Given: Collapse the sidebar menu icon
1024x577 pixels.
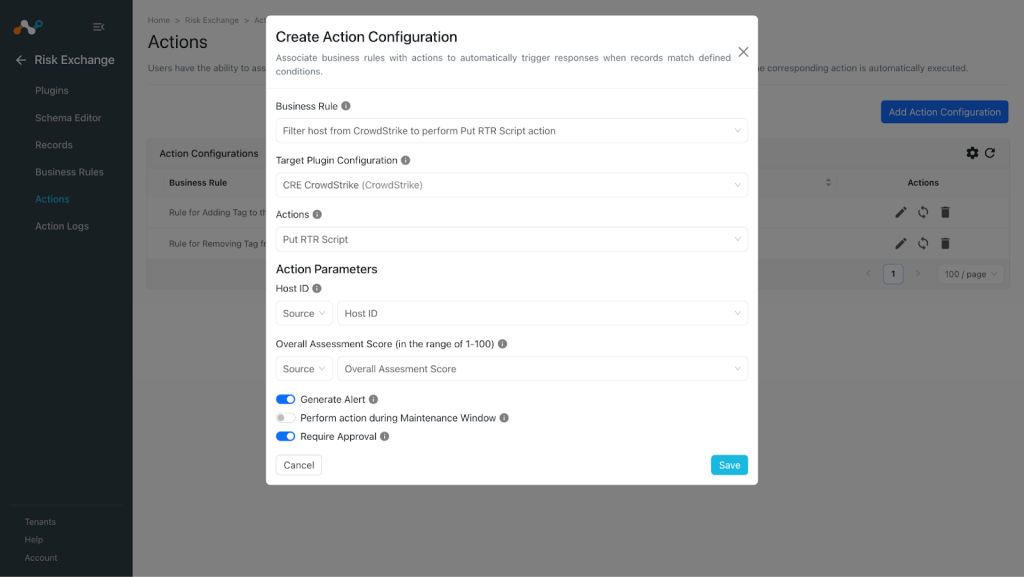Looking at the screenshot, I should tap(99, 27).
